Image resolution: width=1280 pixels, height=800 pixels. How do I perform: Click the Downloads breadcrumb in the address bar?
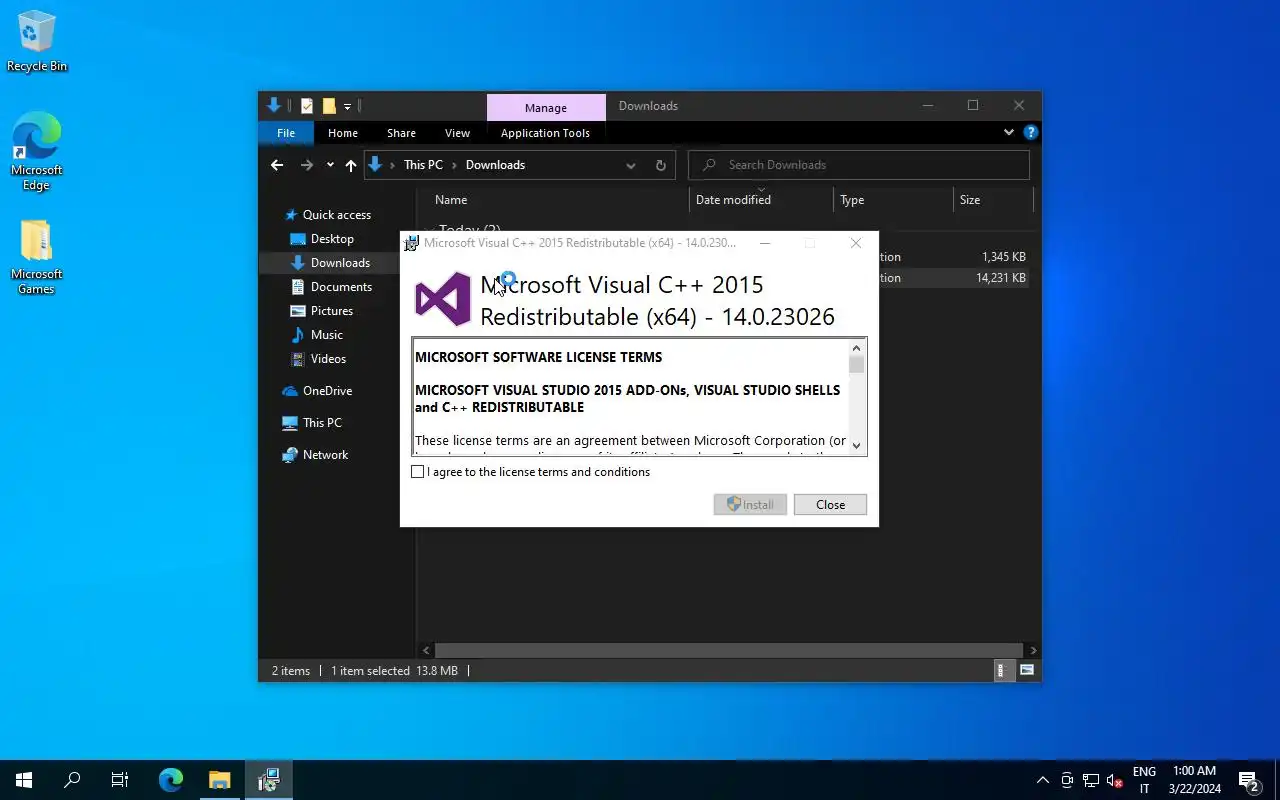tap(495, 165)
